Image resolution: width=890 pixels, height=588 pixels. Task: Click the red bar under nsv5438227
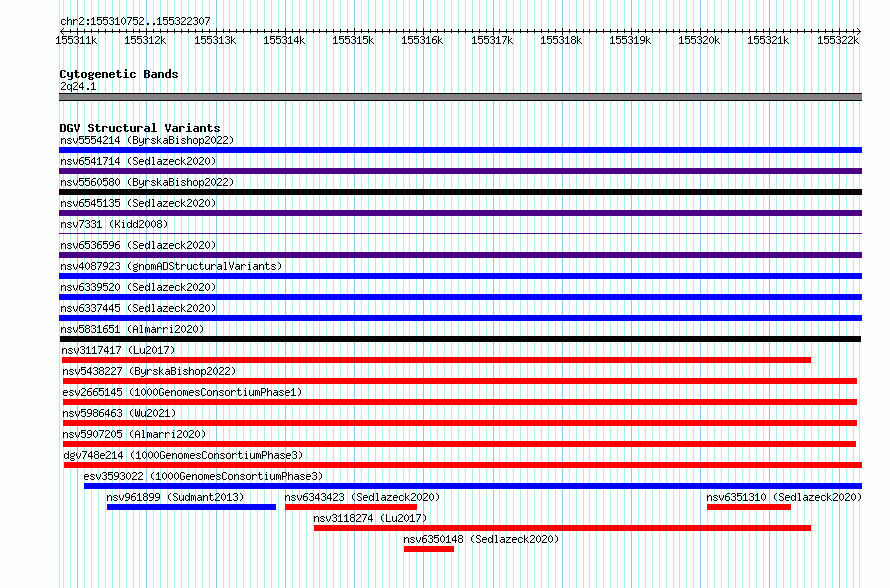tap(460, 381)
